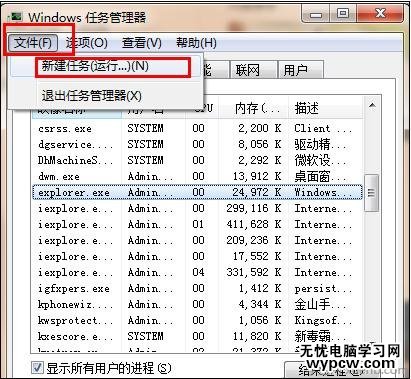The image size is (411, 379).
Task: Select the igfxpers.exe process row
Action: pyautogui.click(x=197, y=288)
